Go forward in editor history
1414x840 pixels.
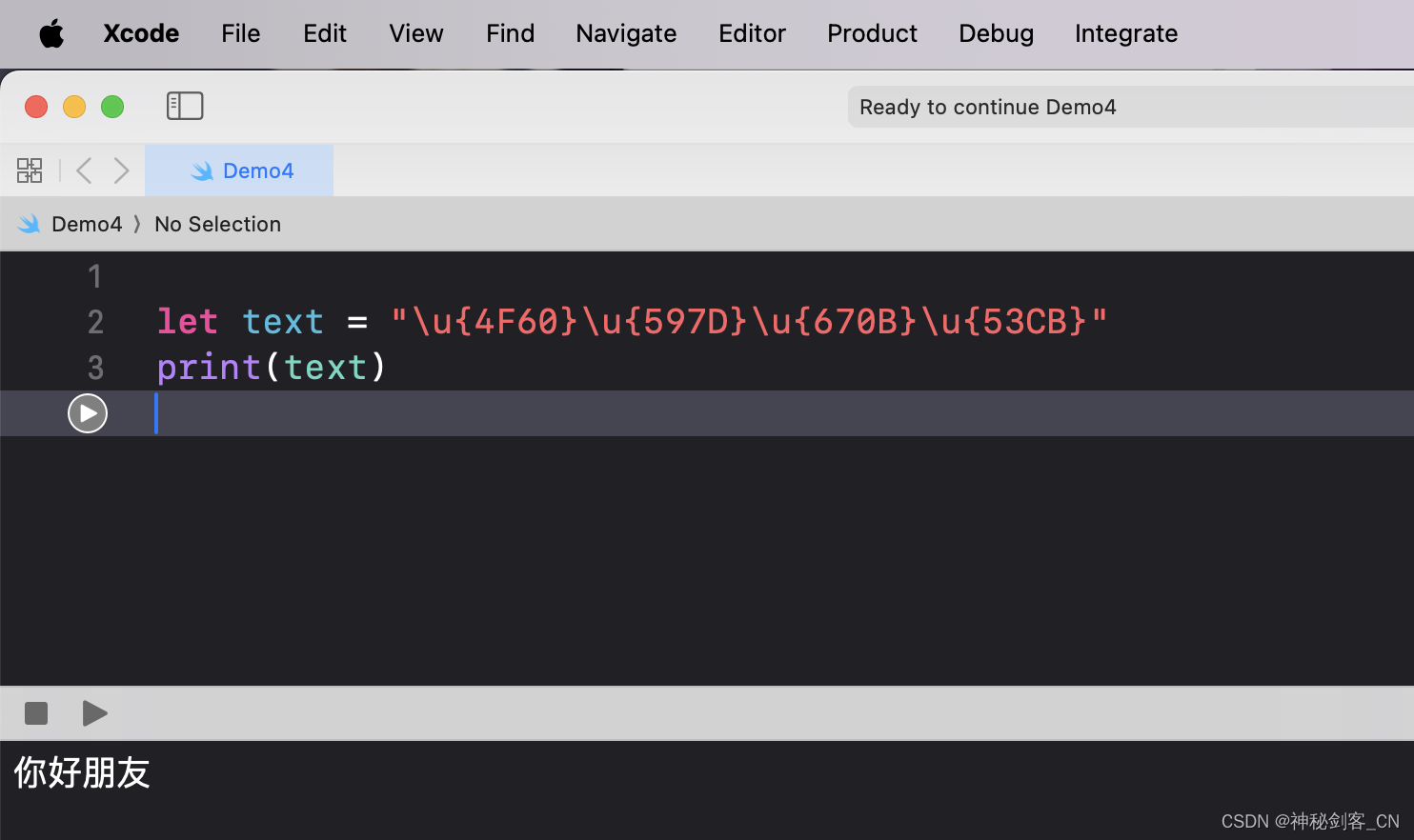coord(121,170)
